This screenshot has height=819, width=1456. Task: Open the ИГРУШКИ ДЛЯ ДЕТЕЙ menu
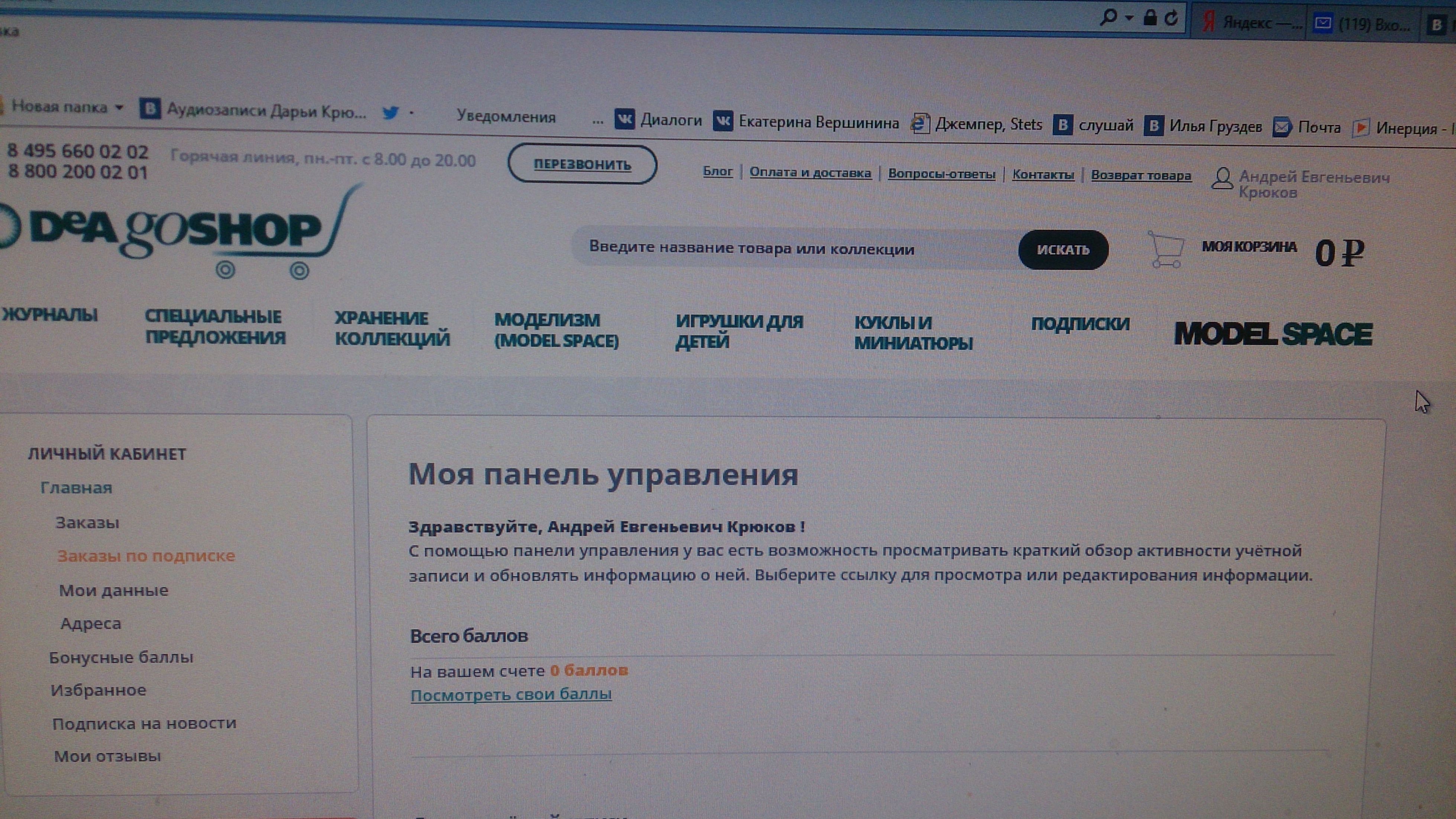coord(739,331)
